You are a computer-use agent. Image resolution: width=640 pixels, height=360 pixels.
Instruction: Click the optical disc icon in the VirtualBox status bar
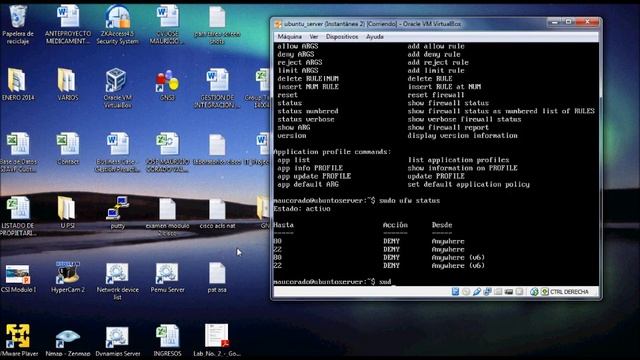coord(466,292)
